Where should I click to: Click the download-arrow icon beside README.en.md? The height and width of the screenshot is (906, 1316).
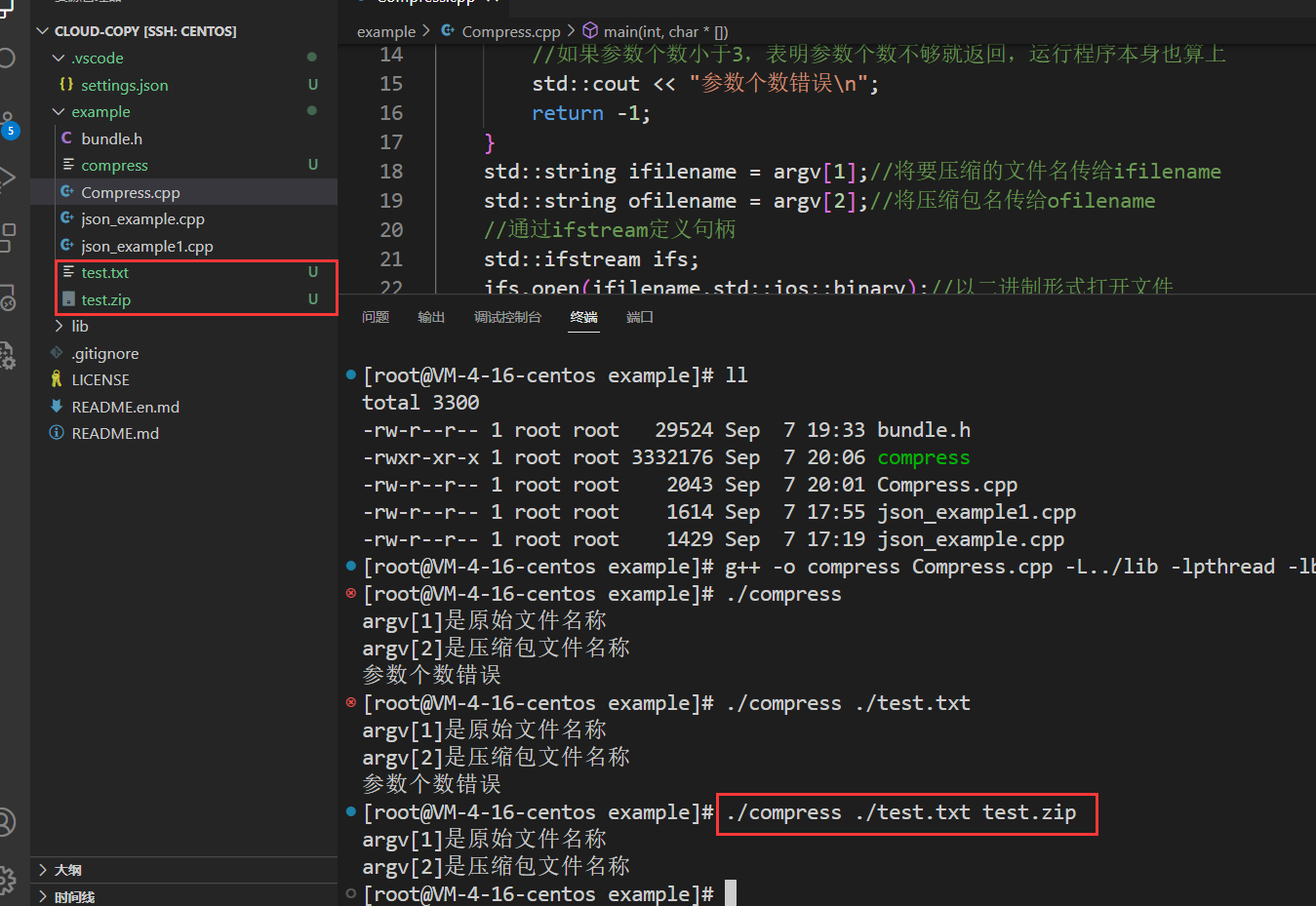click(x=57, y=407)
